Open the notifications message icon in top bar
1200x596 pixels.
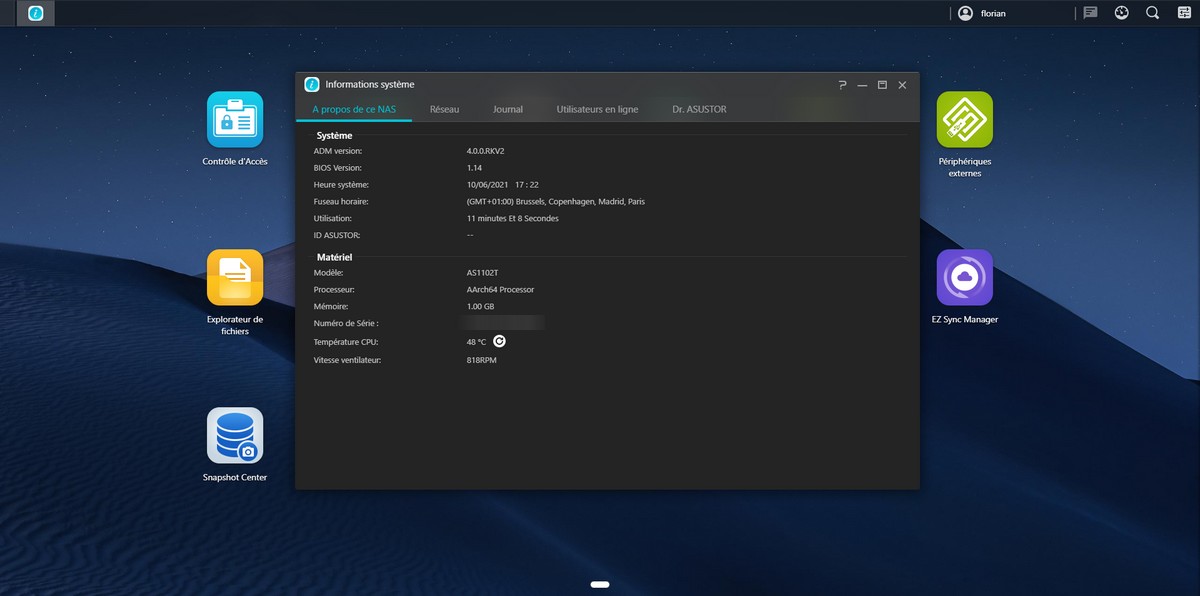click(x=1091, y=13)
